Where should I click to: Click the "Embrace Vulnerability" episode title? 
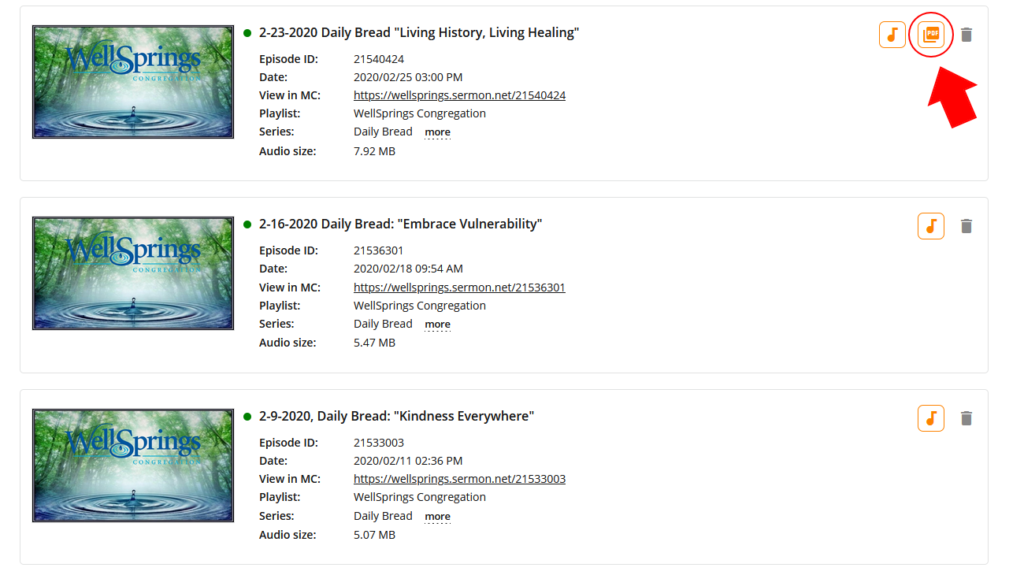[400, 224]
